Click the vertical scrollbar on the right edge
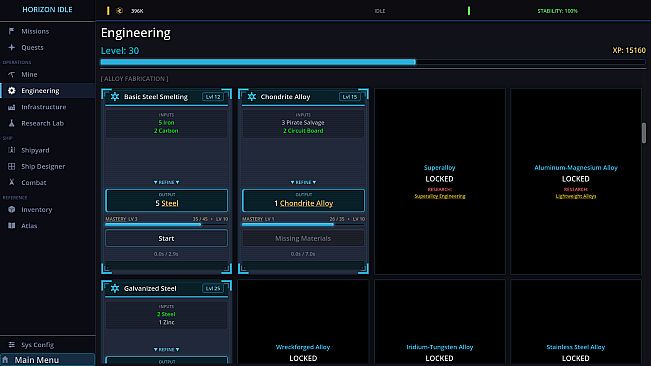651x366 pixels. pos(644,133)
